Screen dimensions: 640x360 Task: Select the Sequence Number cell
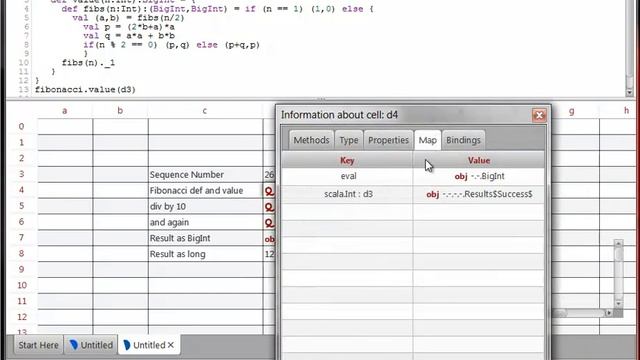click(205, 175)
